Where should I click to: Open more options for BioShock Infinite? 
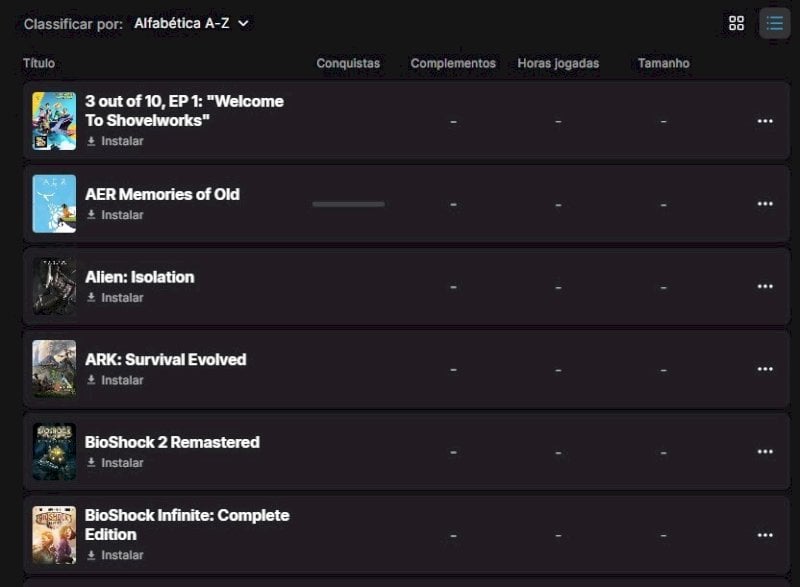[x=765, y=535]
